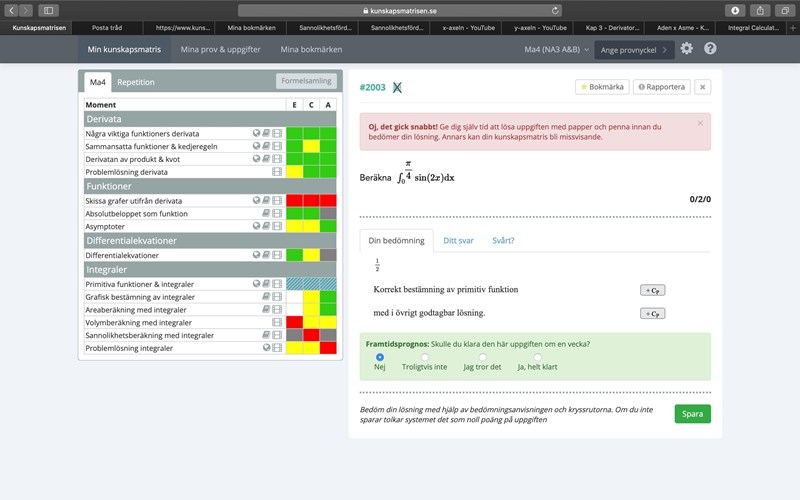The image size is (800, 500).
Task: Select the 'Nej' forecast radio button
Action: point(379,356)
